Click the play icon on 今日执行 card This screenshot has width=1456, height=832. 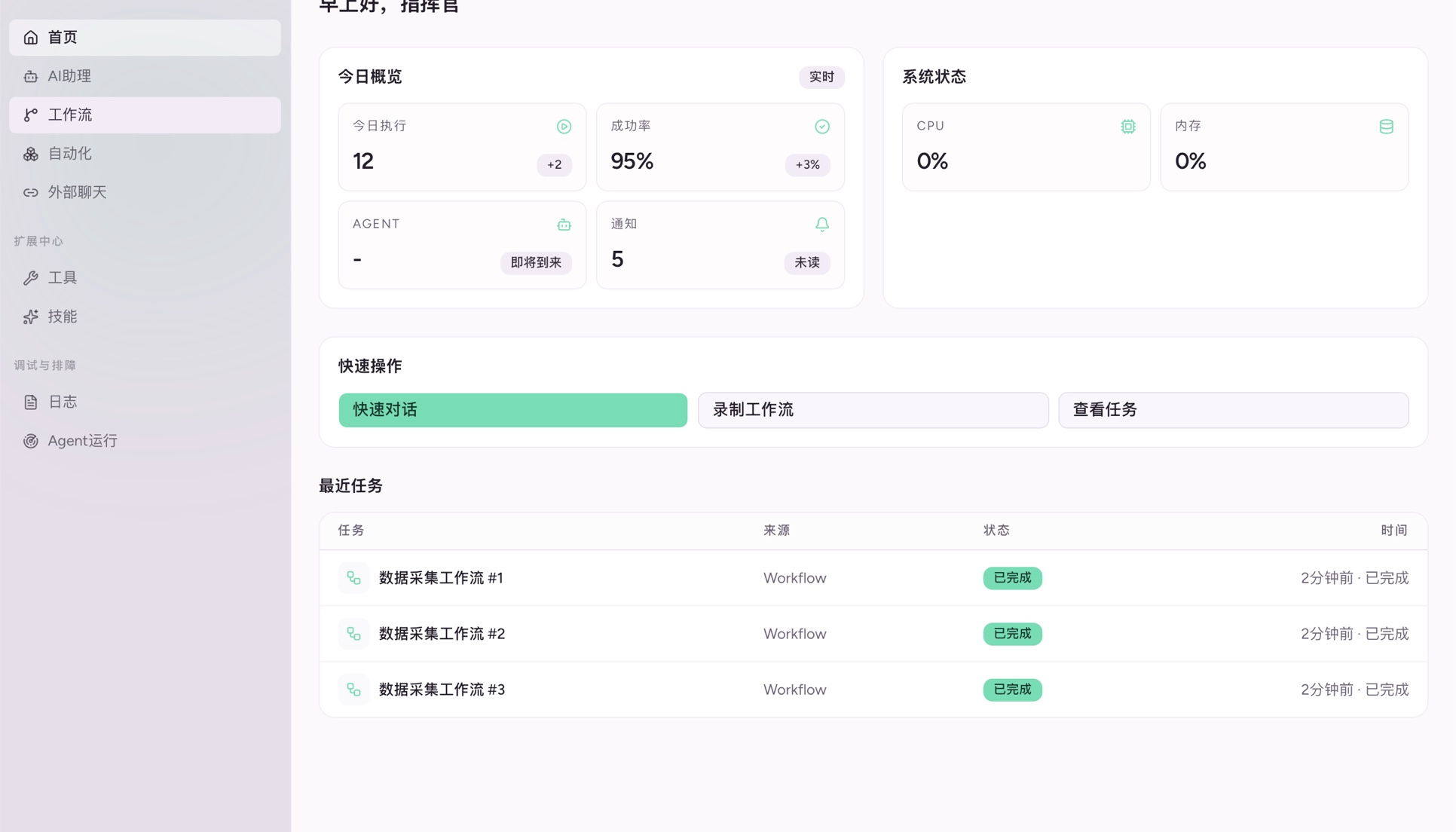[x=564, y=126]
